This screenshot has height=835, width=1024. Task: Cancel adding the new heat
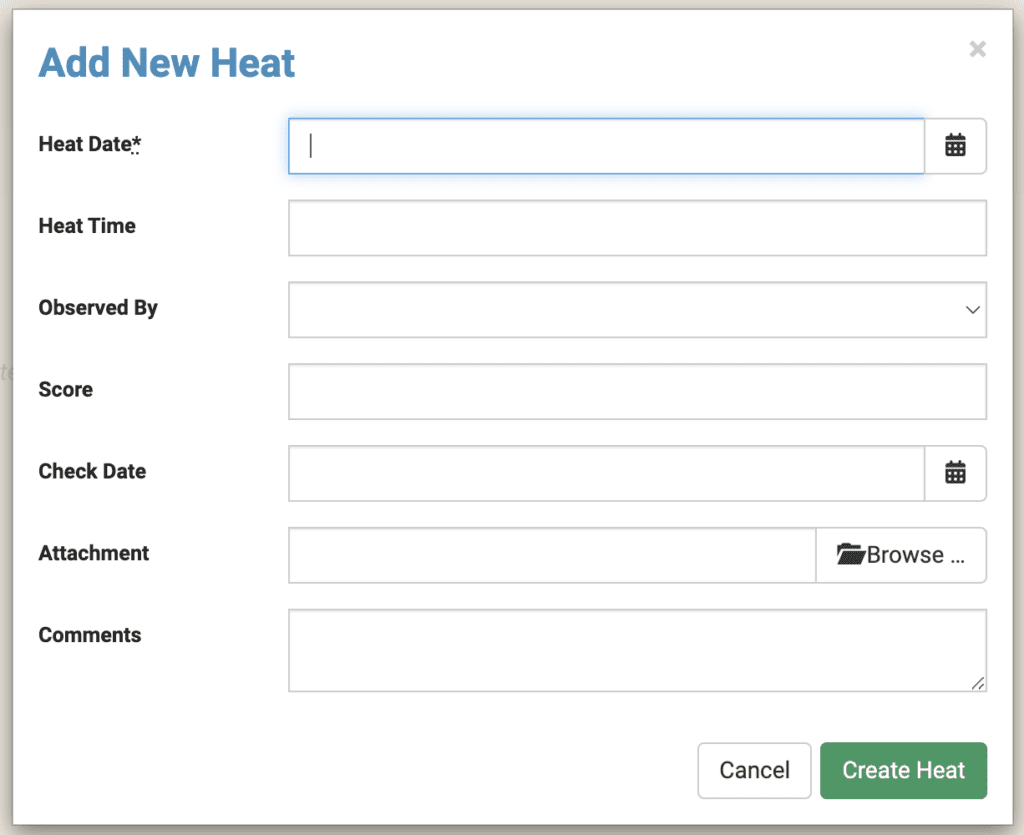[x=754, y=770]
